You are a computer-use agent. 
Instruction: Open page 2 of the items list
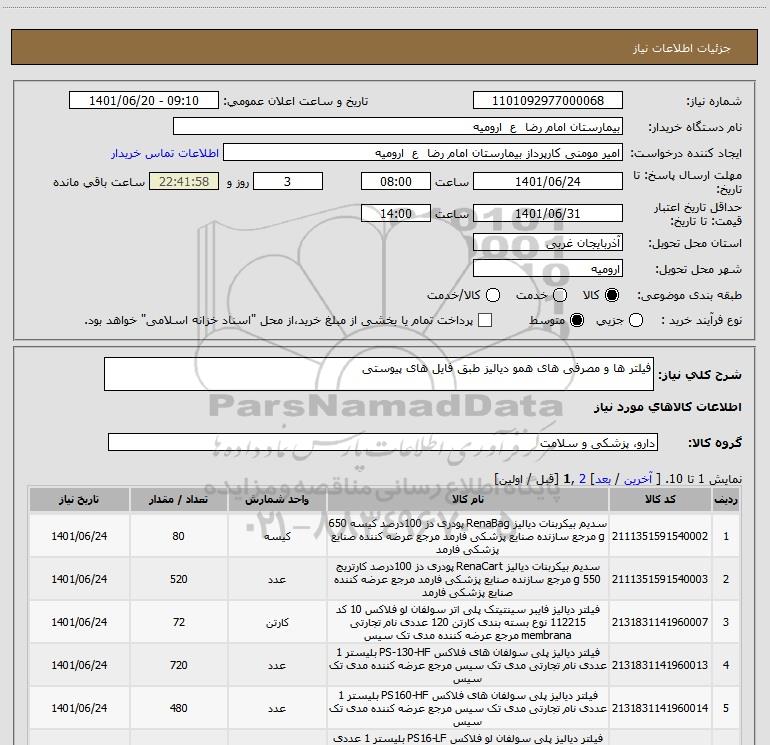click(582, 479)
